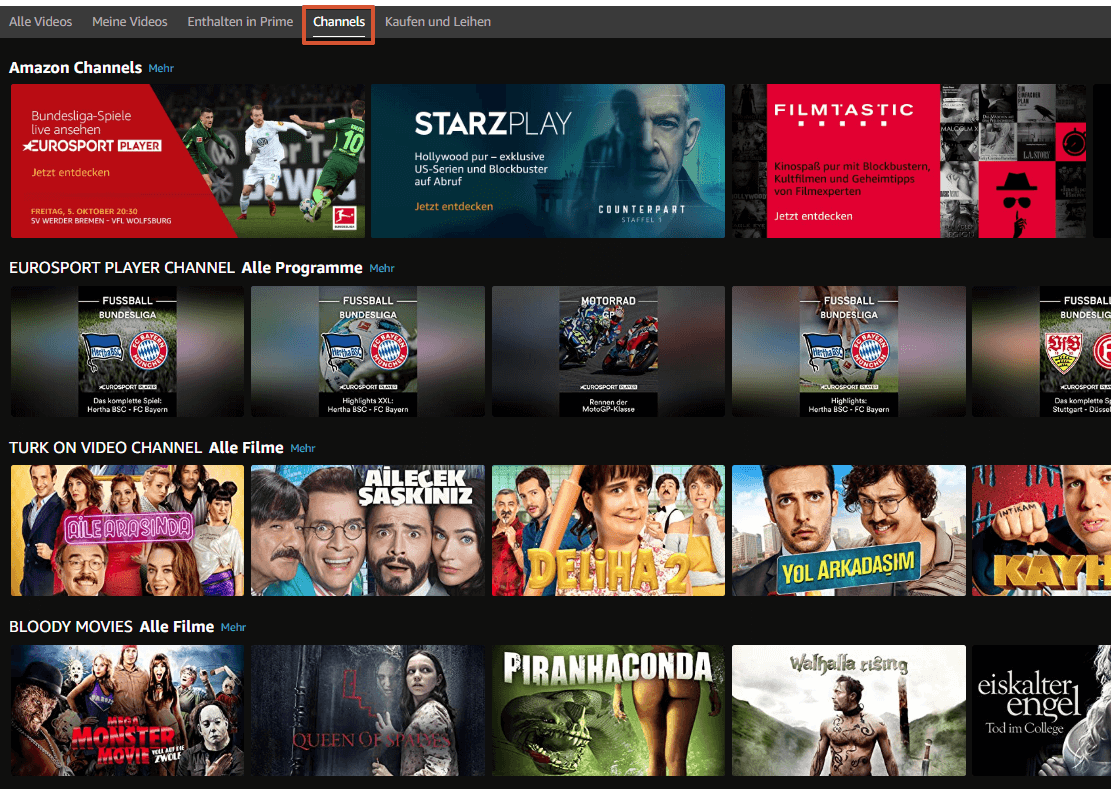Open Highlights Hertha BSC - FC Bayern tile
The width and height of the screenshot is (1111, 789).
(849, 351)
